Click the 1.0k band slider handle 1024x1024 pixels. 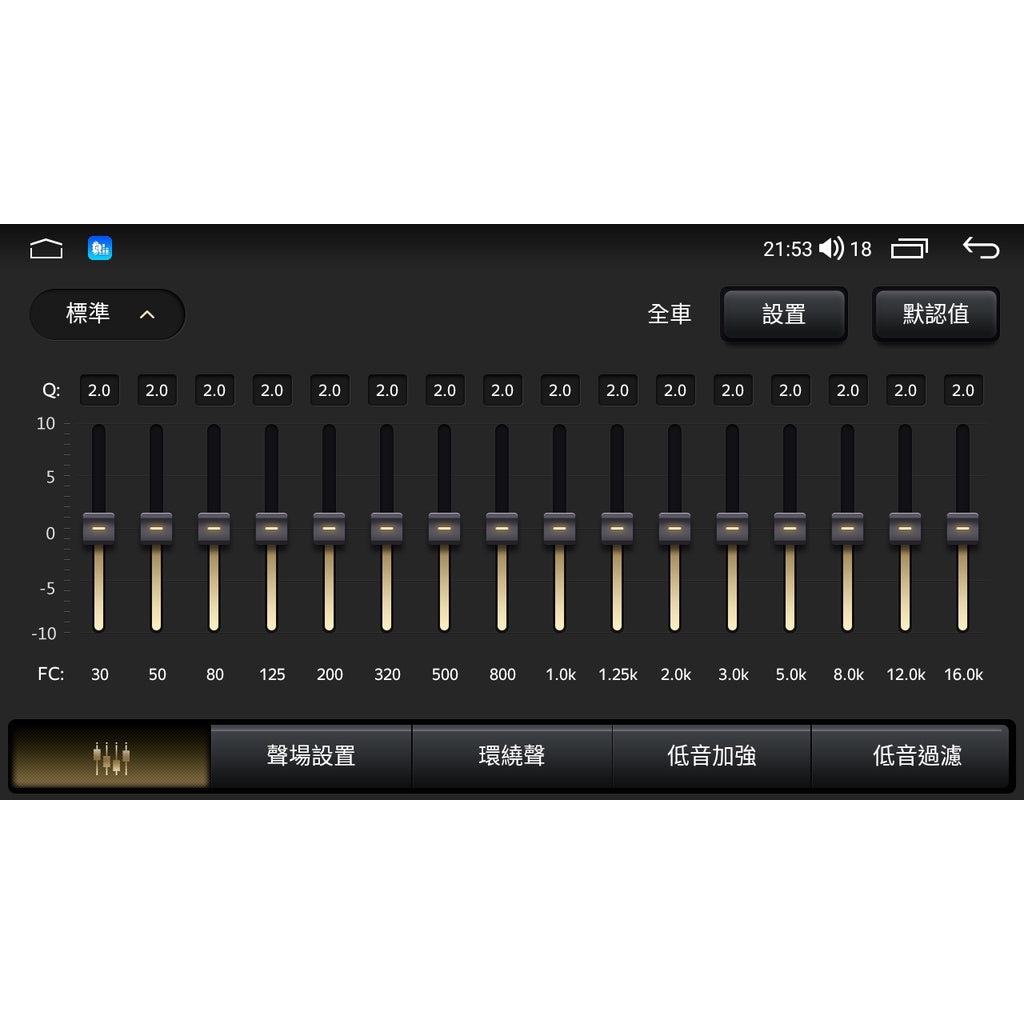(560, 528)
